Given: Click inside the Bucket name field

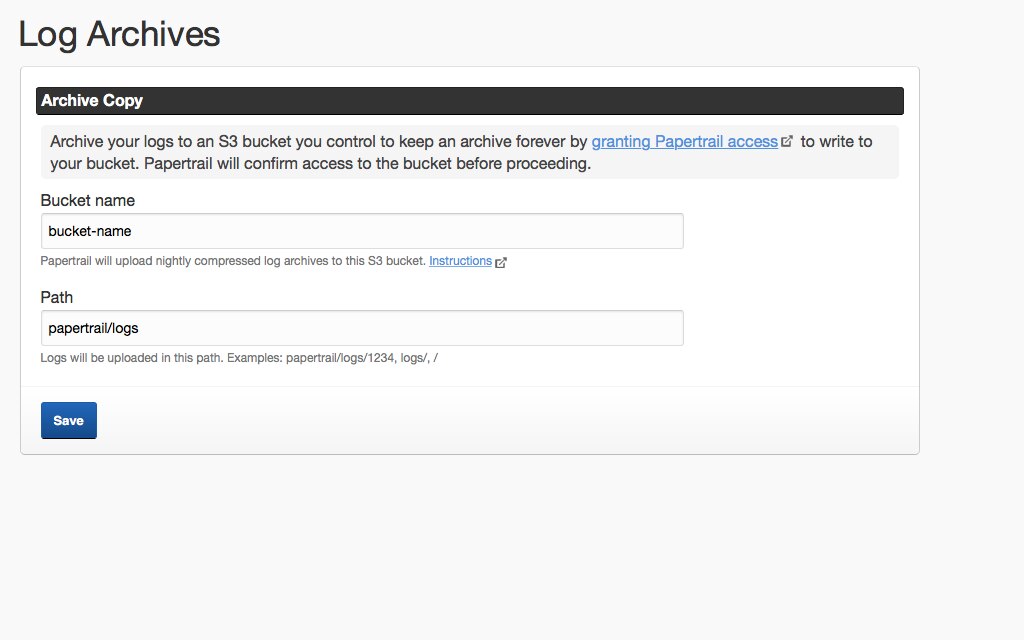Looking at the screenshot, I should tap(360, 231).
